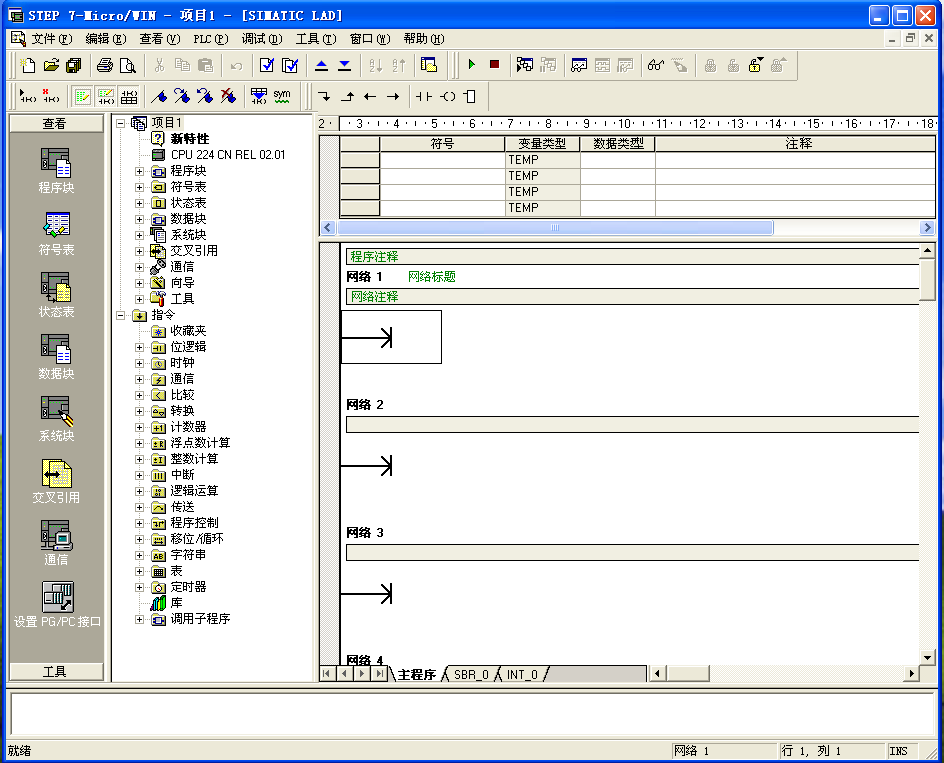Select CPU 224 CN REL 02.01 item
Viewport: 944px width, 763px height.
(228, 155)
